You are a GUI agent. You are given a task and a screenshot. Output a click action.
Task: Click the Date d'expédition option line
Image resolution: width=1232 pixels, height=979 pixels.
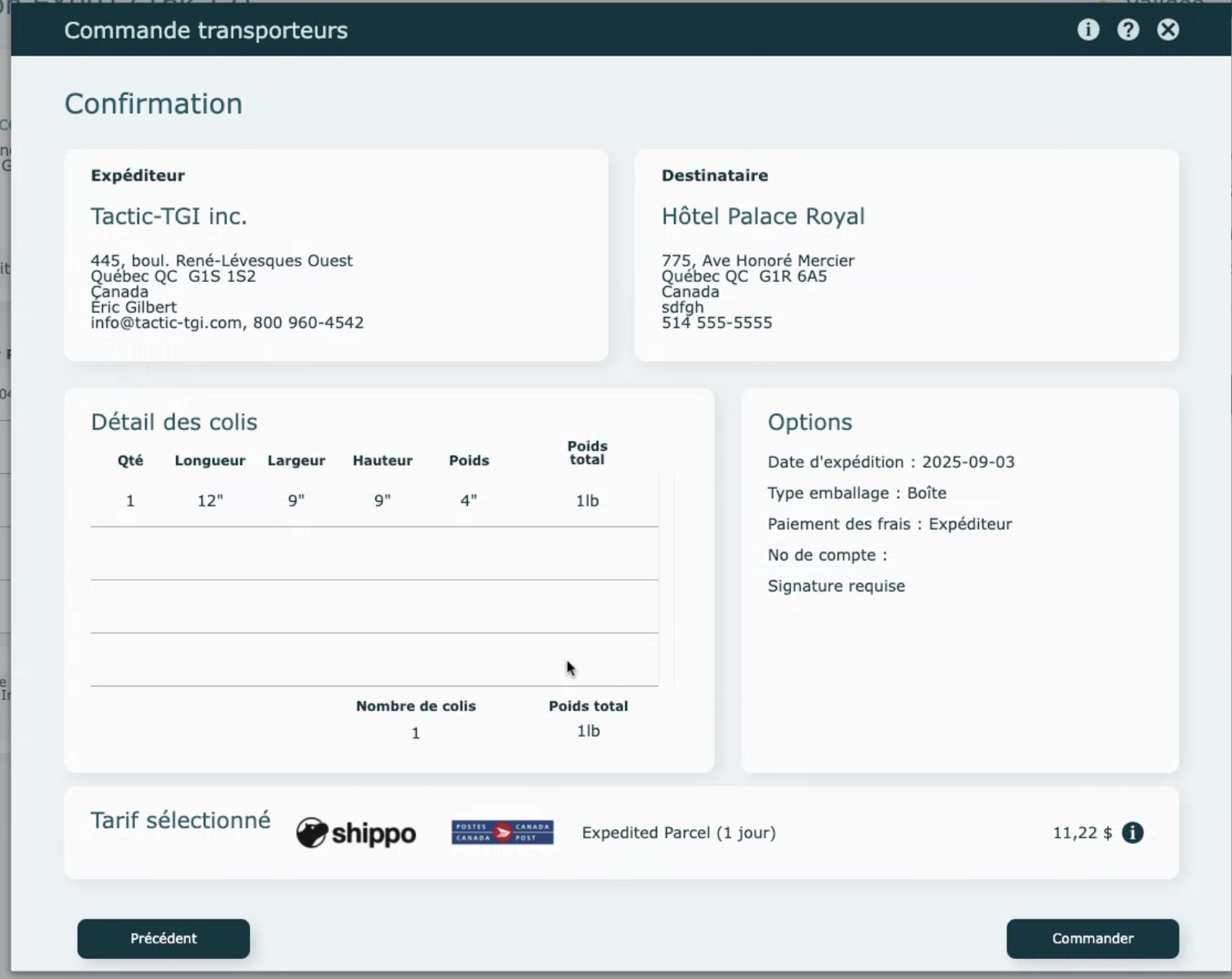coord(891,462)
